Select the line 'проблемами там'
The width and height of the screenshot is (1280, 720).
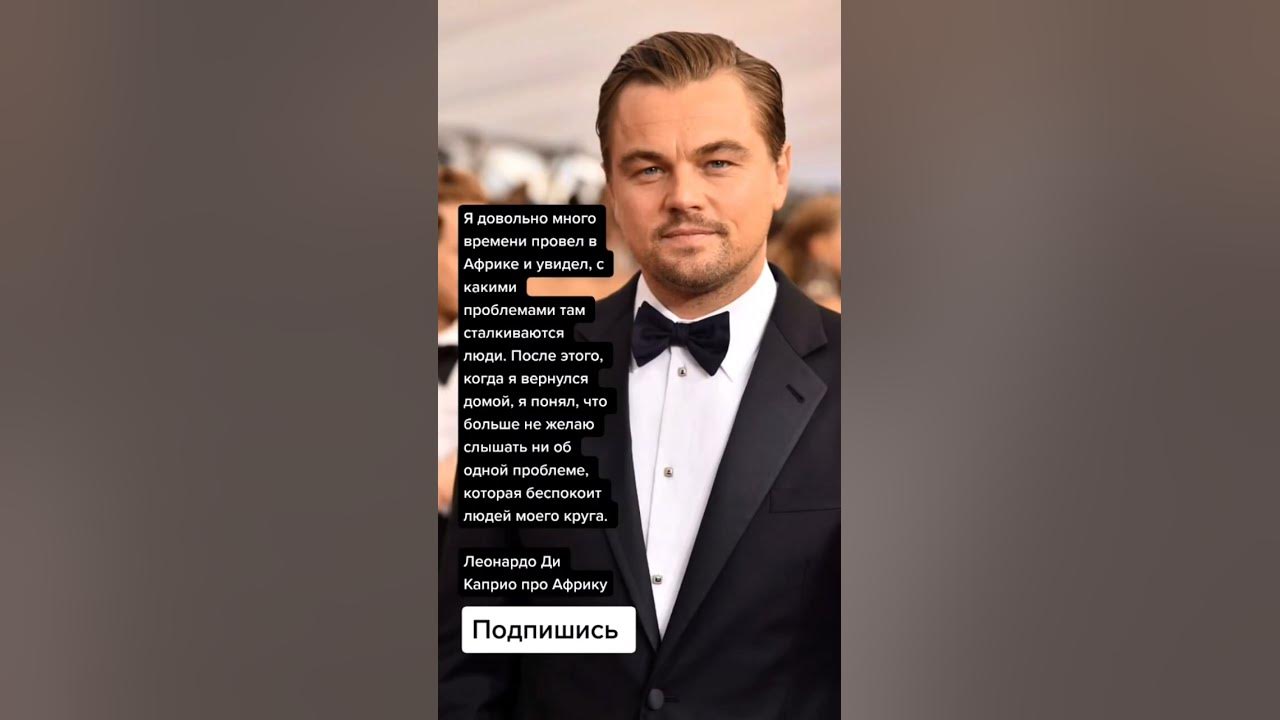525,310
